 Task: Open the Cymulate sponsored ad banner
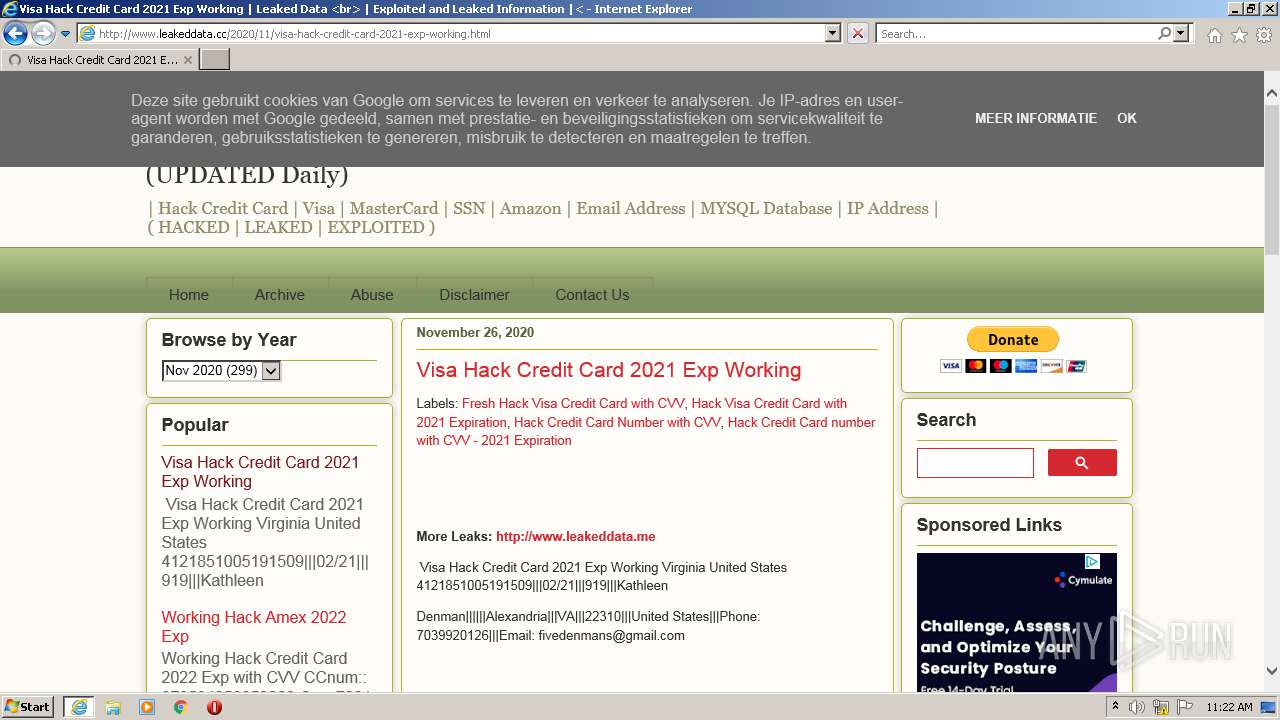tap(1017, 623)
